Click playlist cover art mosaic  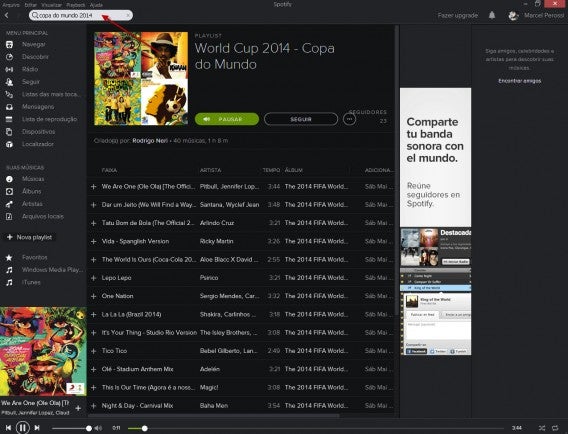[141, 79]
